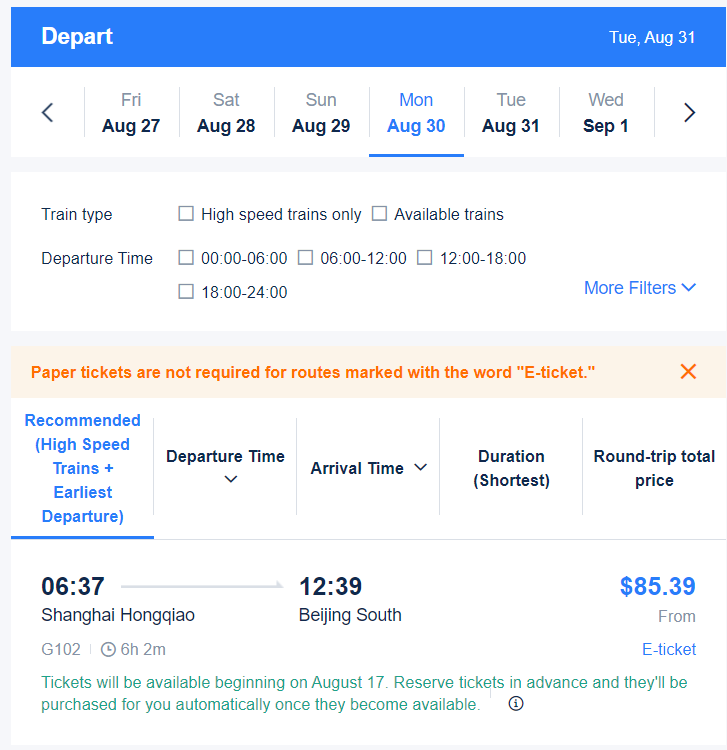Sort by Round-trip total price
727x750 pixels.
click(x=654, y=468)
